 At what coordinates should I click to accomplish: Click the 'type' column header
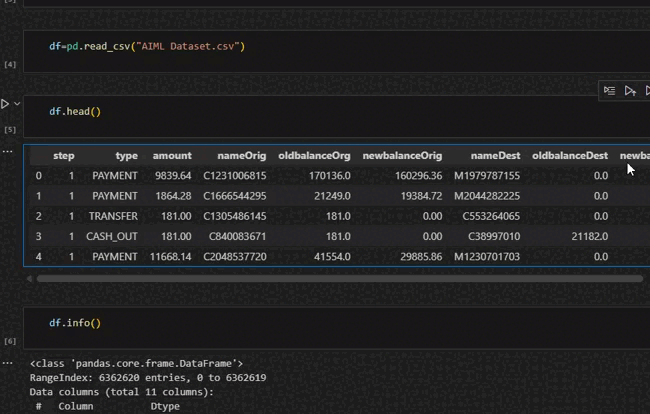pos(126,156)
